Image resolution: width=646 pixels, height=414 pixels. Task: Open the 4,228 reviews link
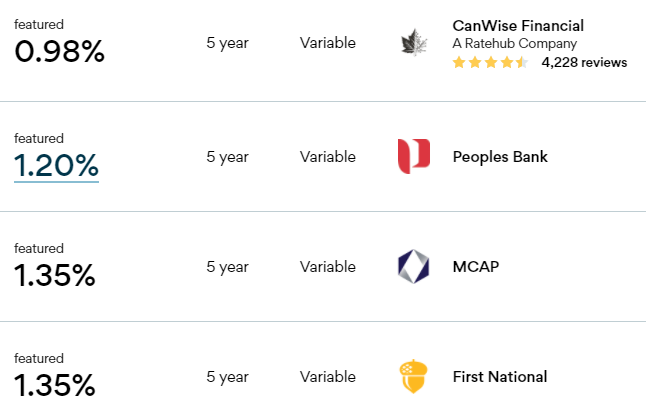(x=584, y=63)
